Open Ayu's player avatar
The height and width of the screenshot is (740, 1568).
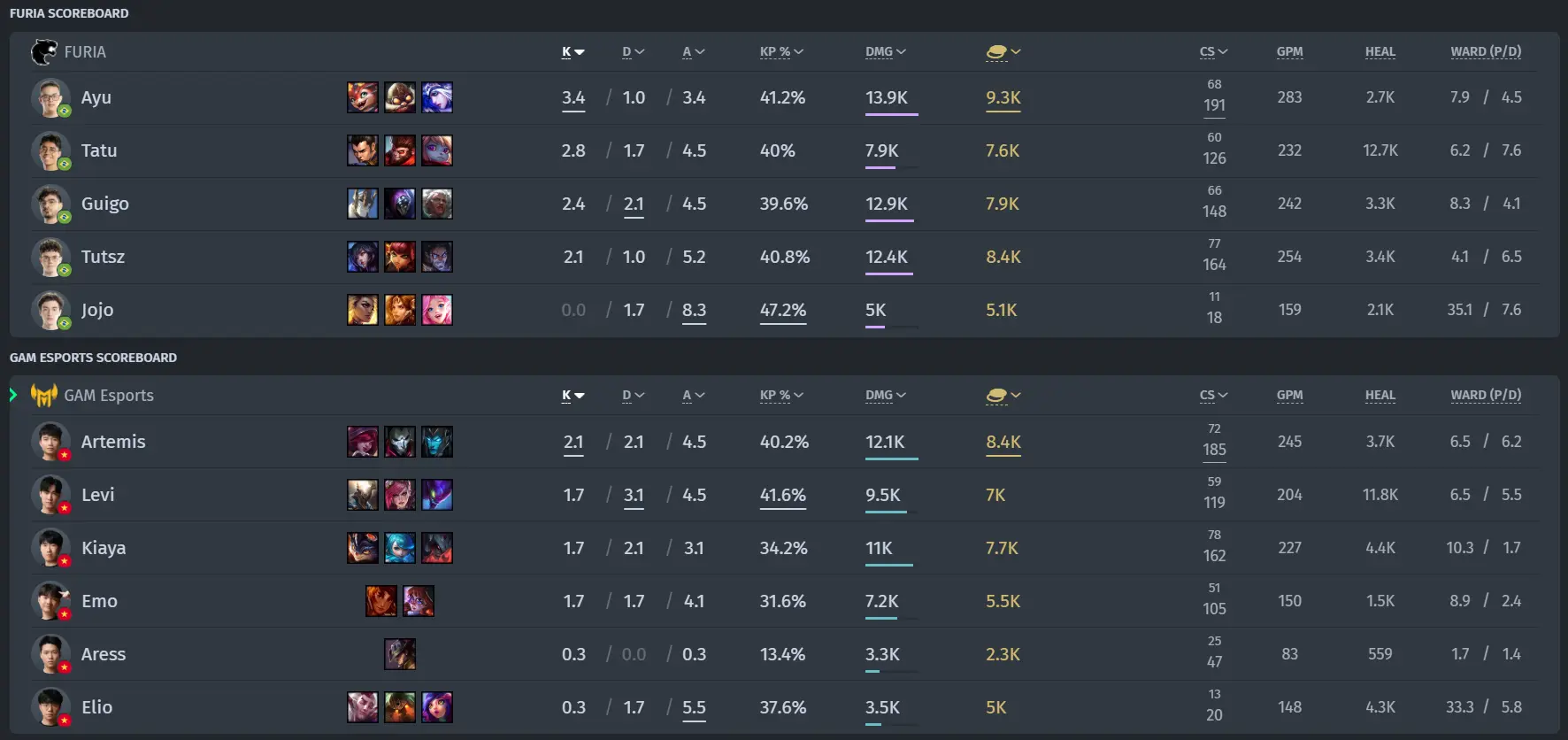(x=50, y=97)
